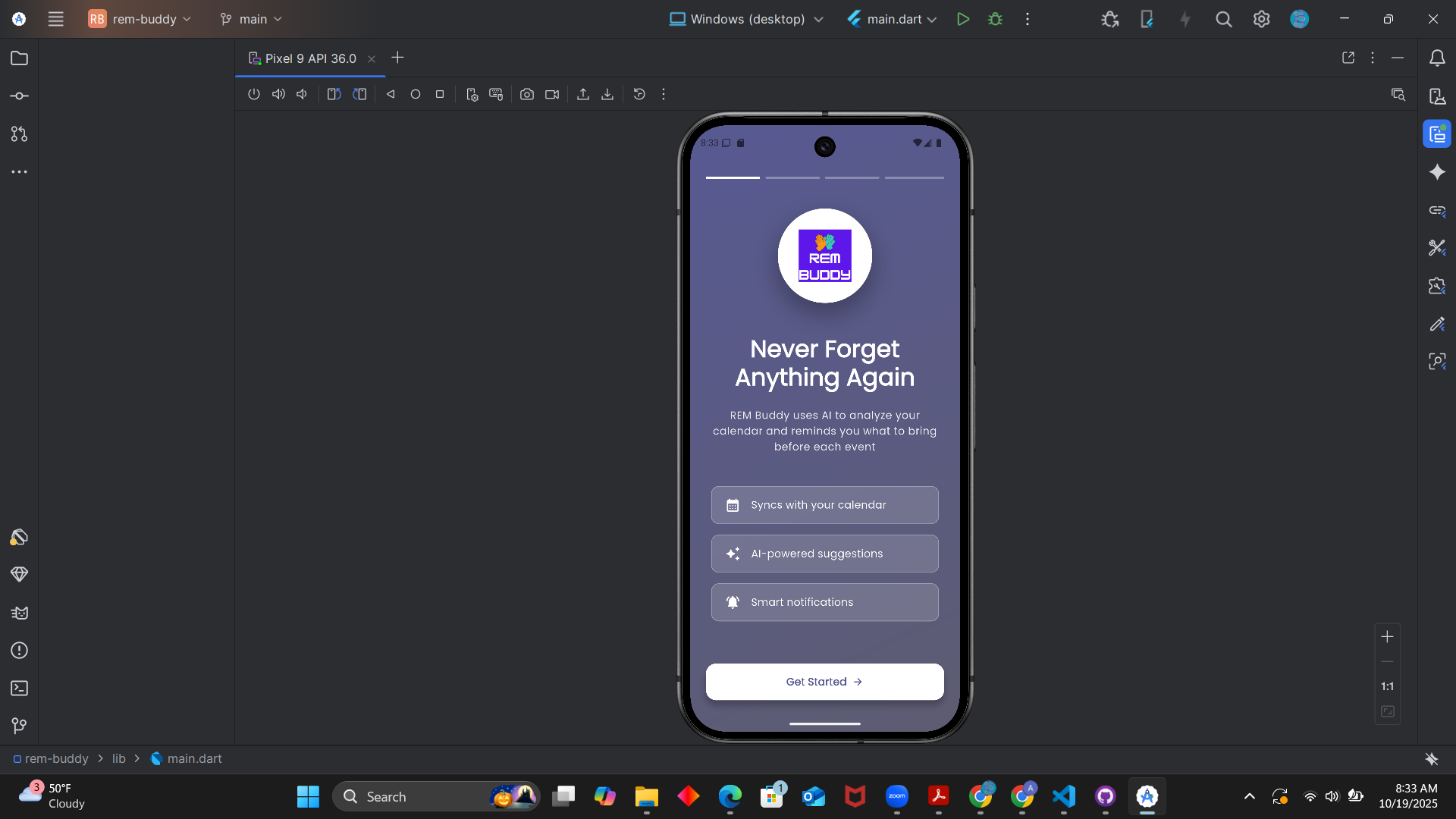This screenshot has height=819, width=1456.
Task: Open the Gemini sparkle panel
Action: pos(1437,172)
